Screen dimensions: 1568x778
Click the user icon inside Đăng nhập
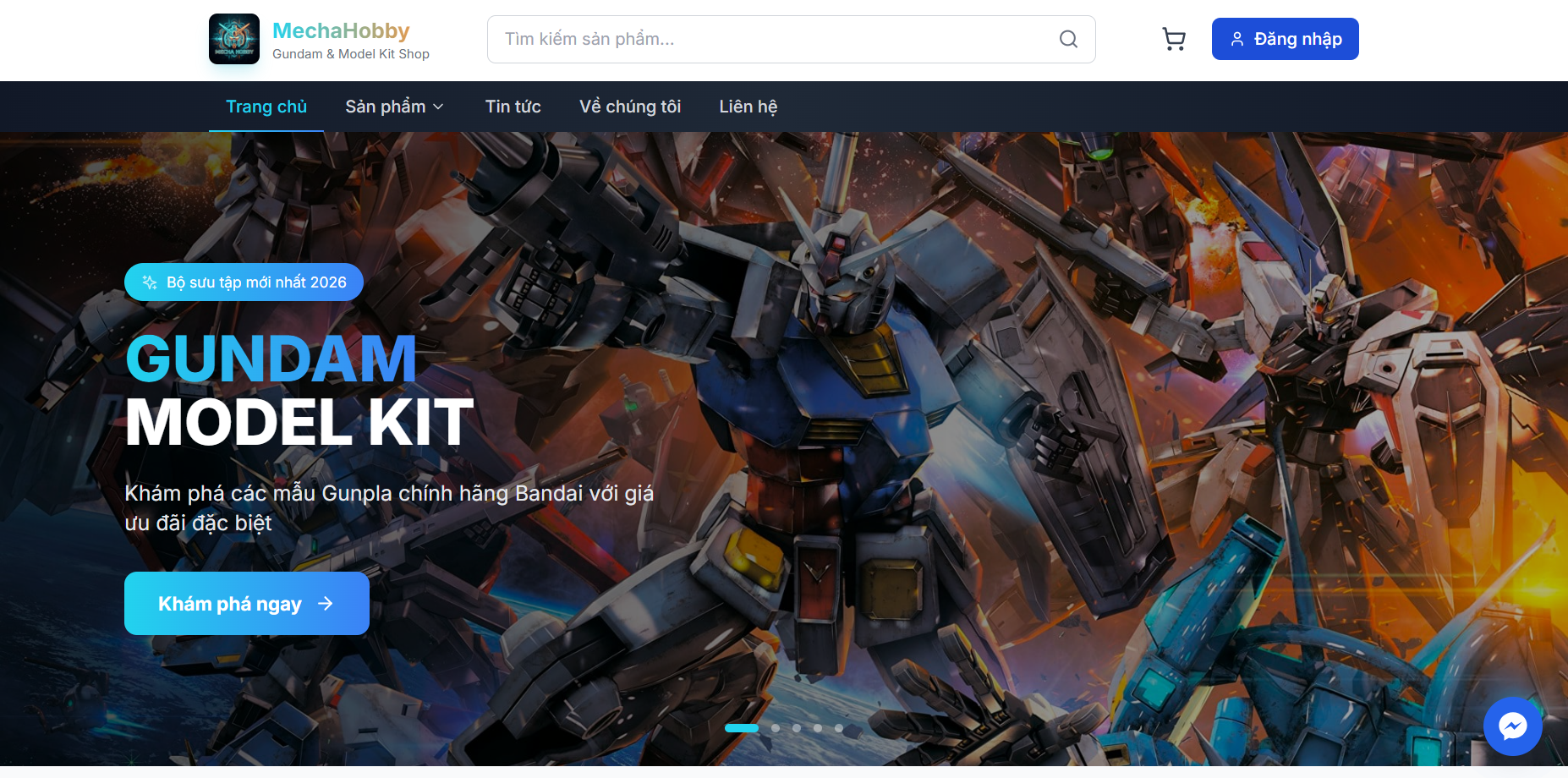pos(1237,38)
